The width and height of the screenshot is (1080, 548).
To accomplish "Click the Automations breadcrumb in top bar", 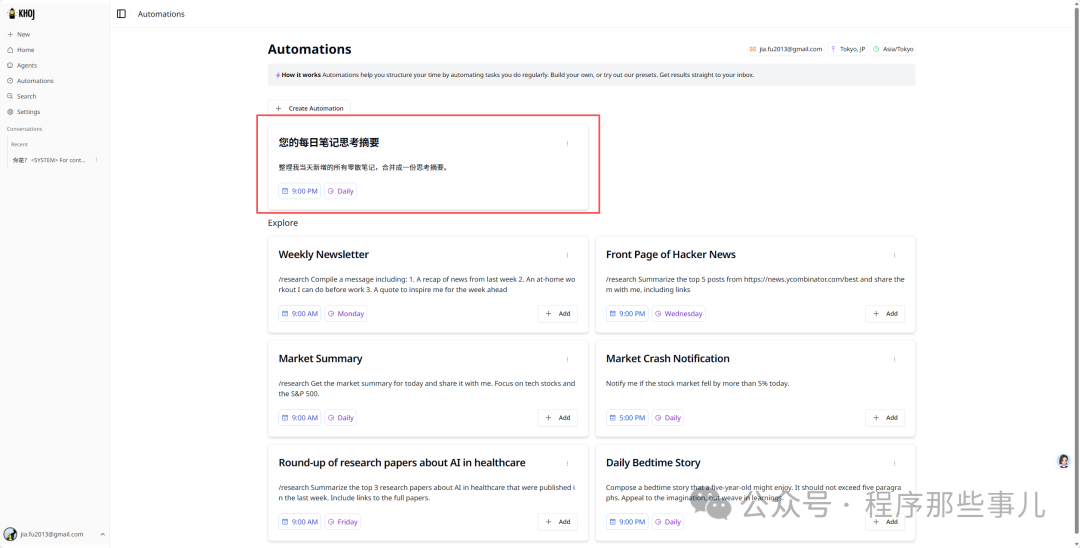I will pyautogui.click(x=161, y=14).
